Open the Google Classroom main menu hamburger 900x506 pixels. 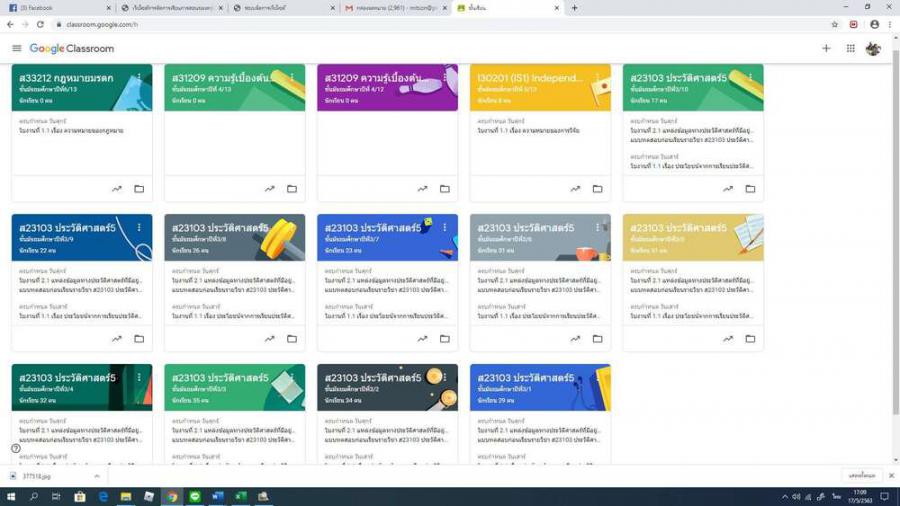click(x=16, y=48)
